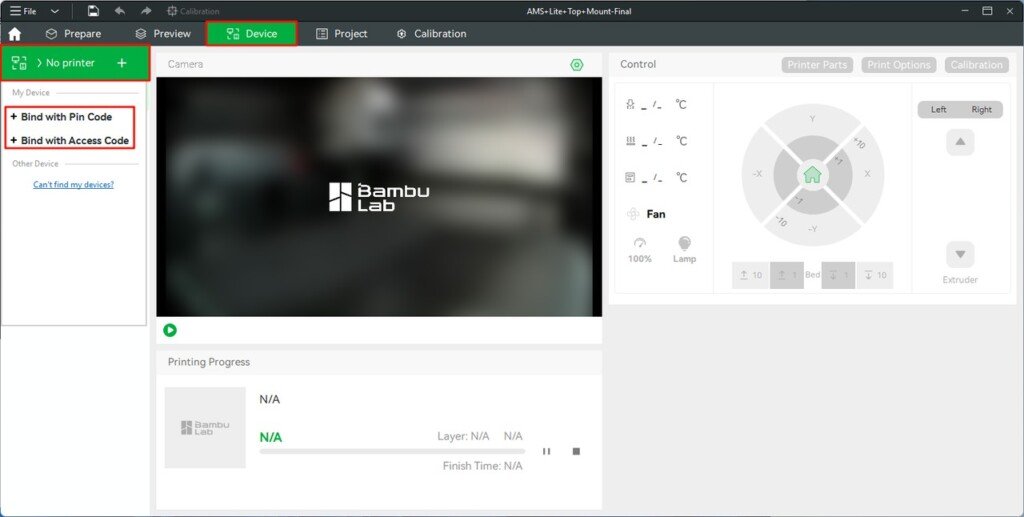
Task: Click the bed temperature icon
Action: [x=630, y=141]
